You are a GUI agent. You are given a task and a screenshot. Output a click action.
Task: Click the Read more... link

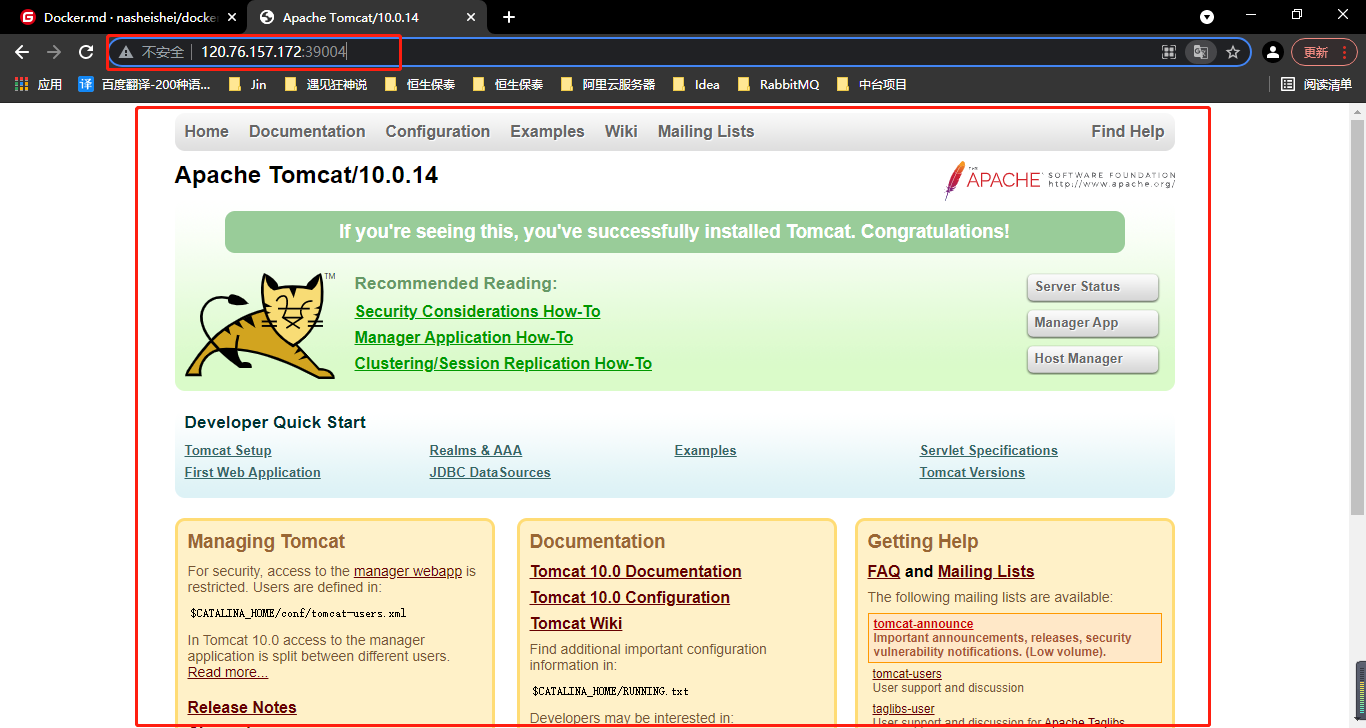[228, 673]
